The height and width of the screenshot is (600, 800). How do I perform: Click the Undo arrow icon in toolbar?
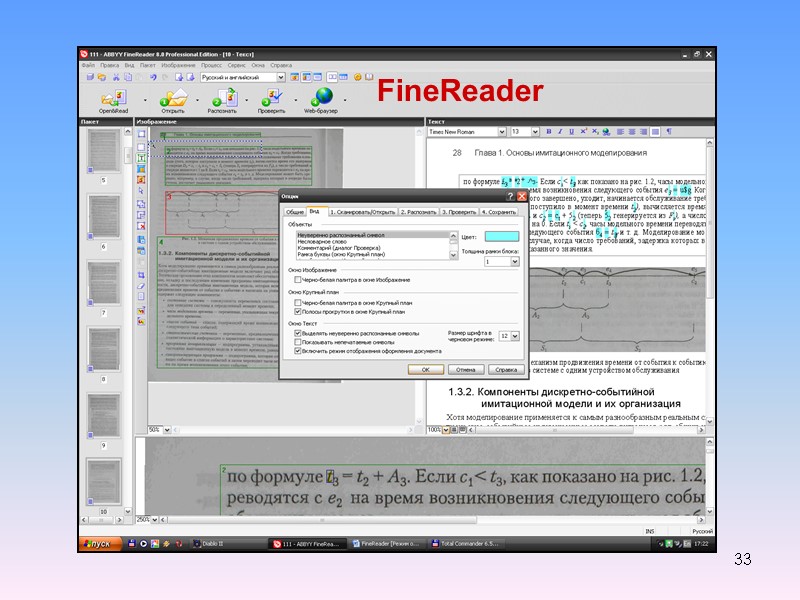[x=153, y=77]
